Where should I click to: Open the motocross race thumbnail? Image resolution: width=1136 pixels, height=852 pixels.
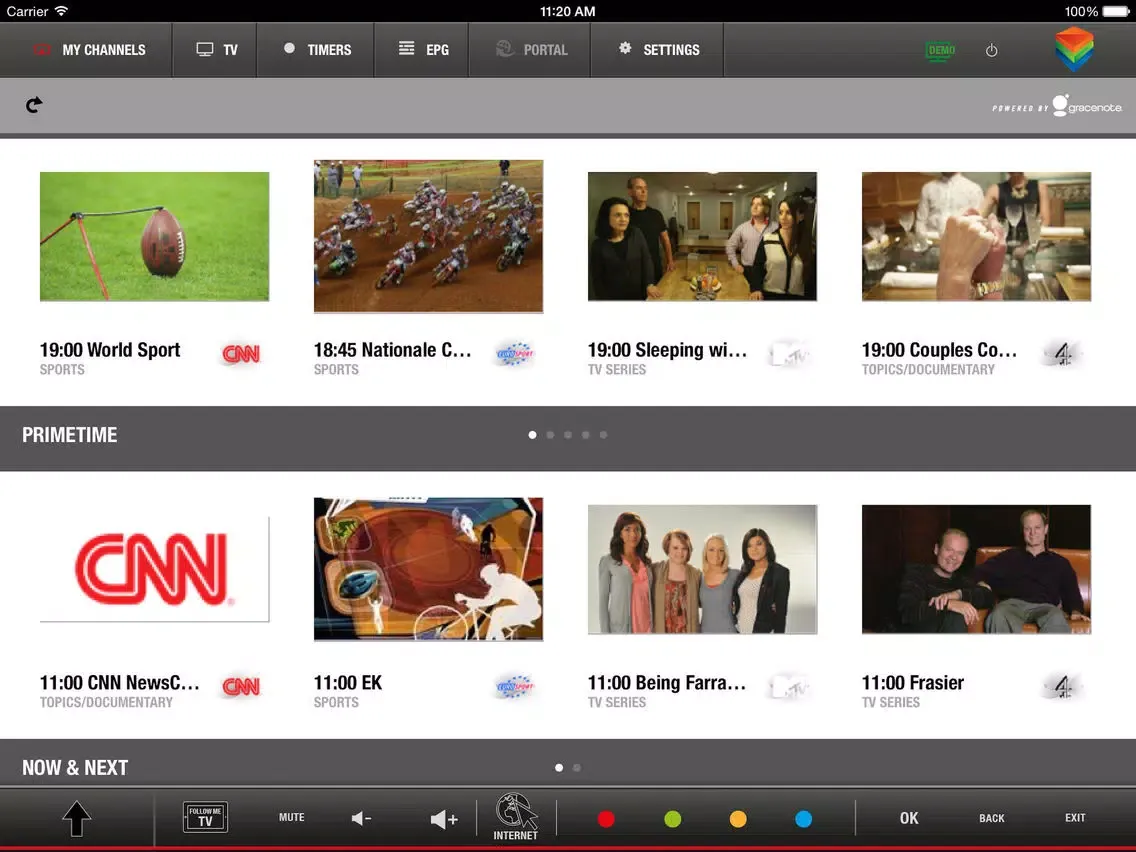(x=428, y=236)
